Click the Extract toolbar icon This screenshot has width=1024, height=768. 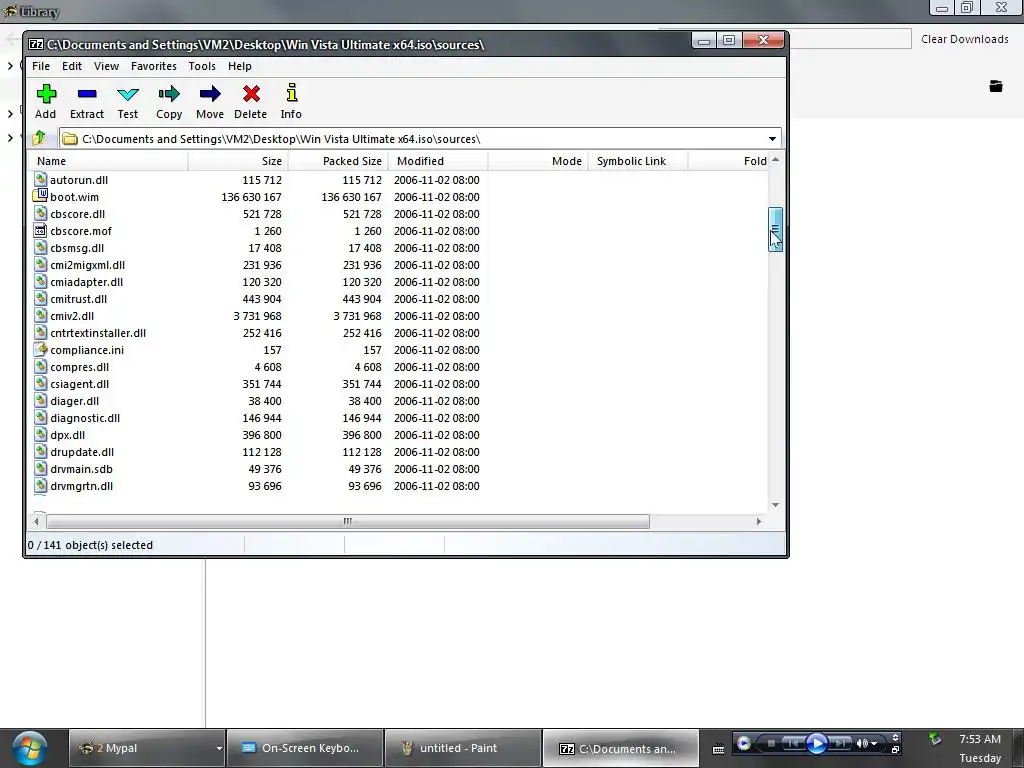[x=87, y=95]
